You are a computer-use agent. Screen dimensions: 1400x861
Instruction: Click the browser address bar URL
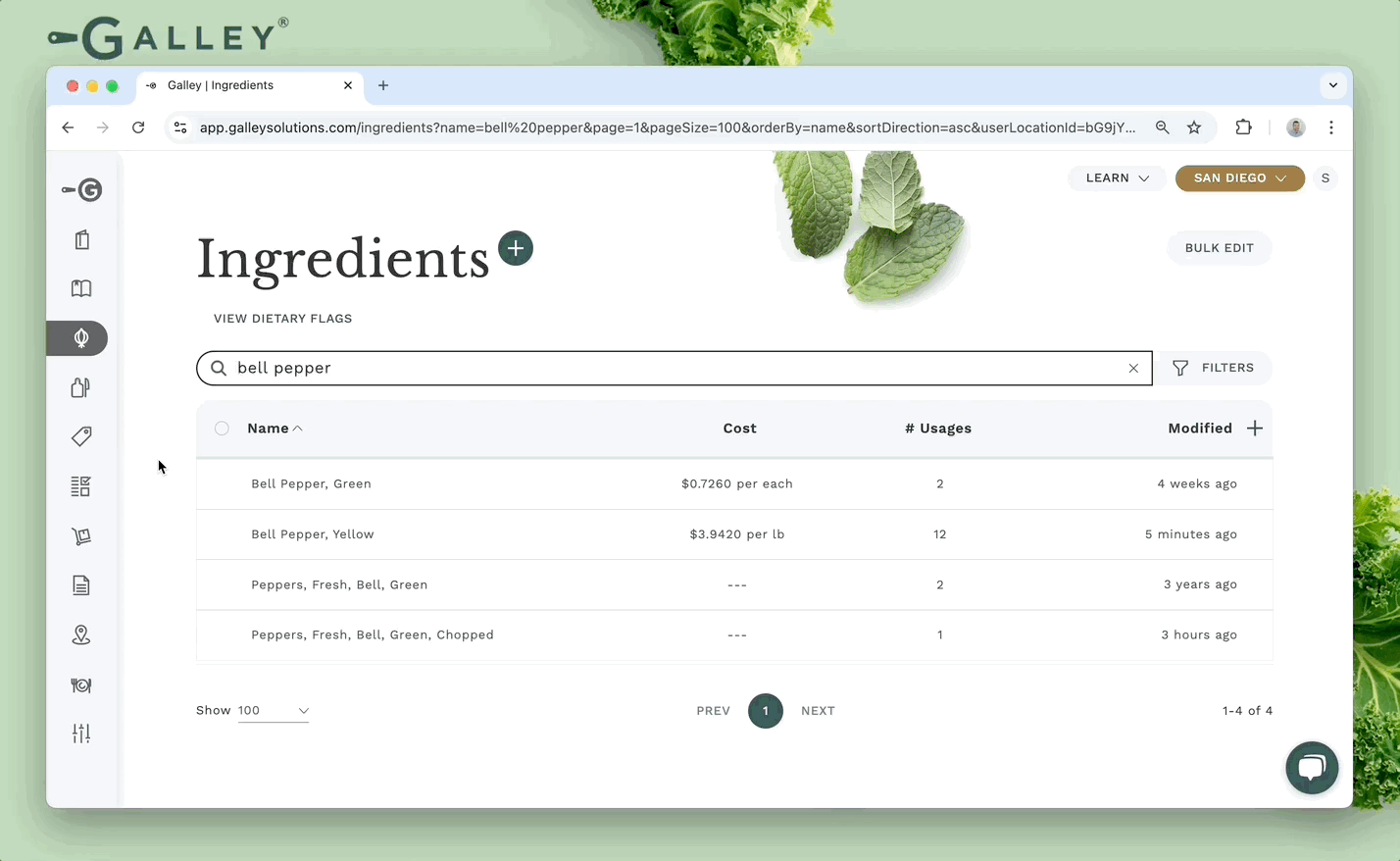(x=668, y=127)
